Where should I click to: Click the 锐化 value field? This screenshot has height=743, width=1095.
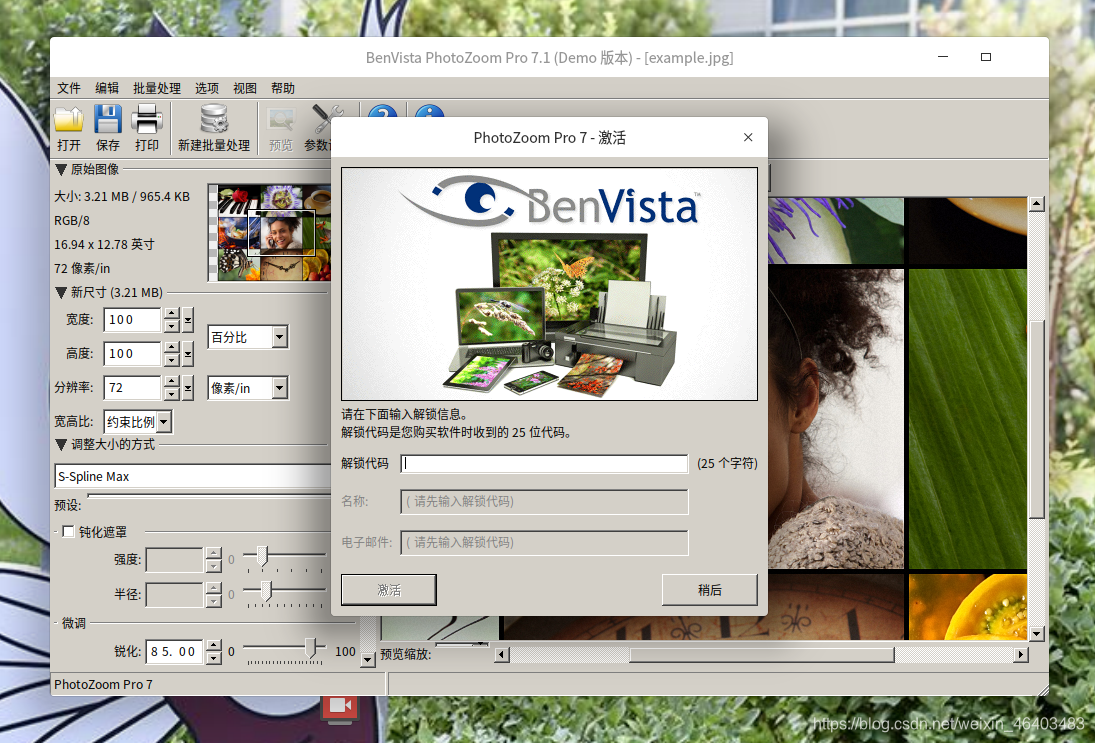coord(175,652)
